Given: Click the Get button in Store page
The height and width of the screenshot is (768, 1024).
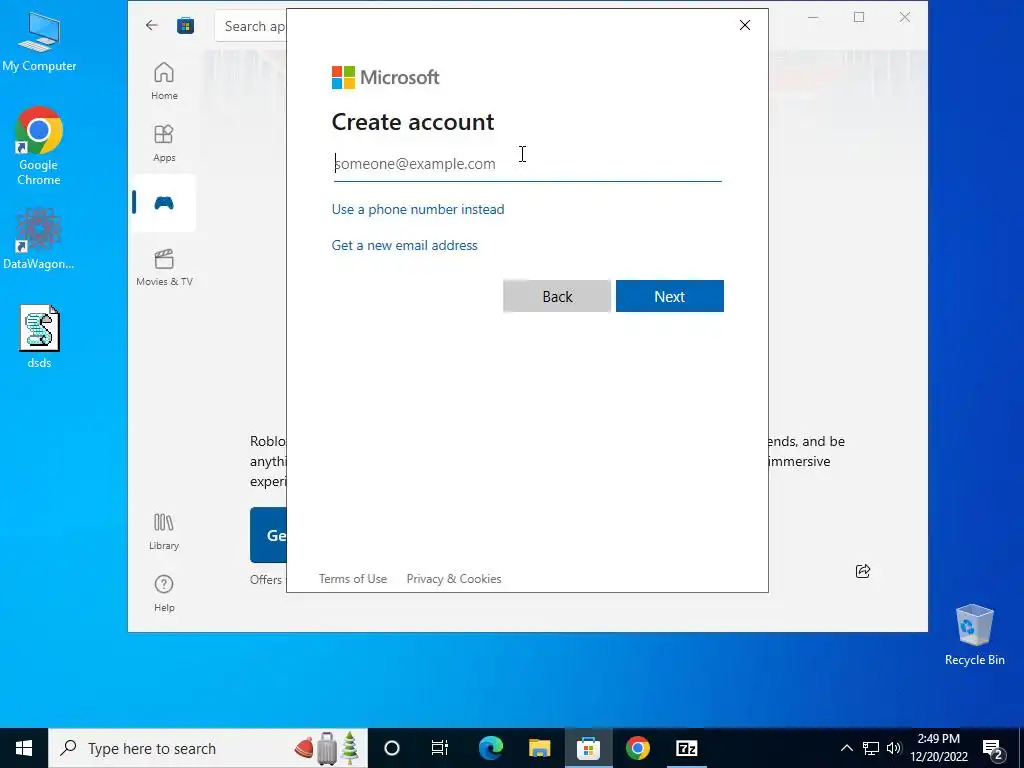Looking at the screenshot, I should (268, 535).
